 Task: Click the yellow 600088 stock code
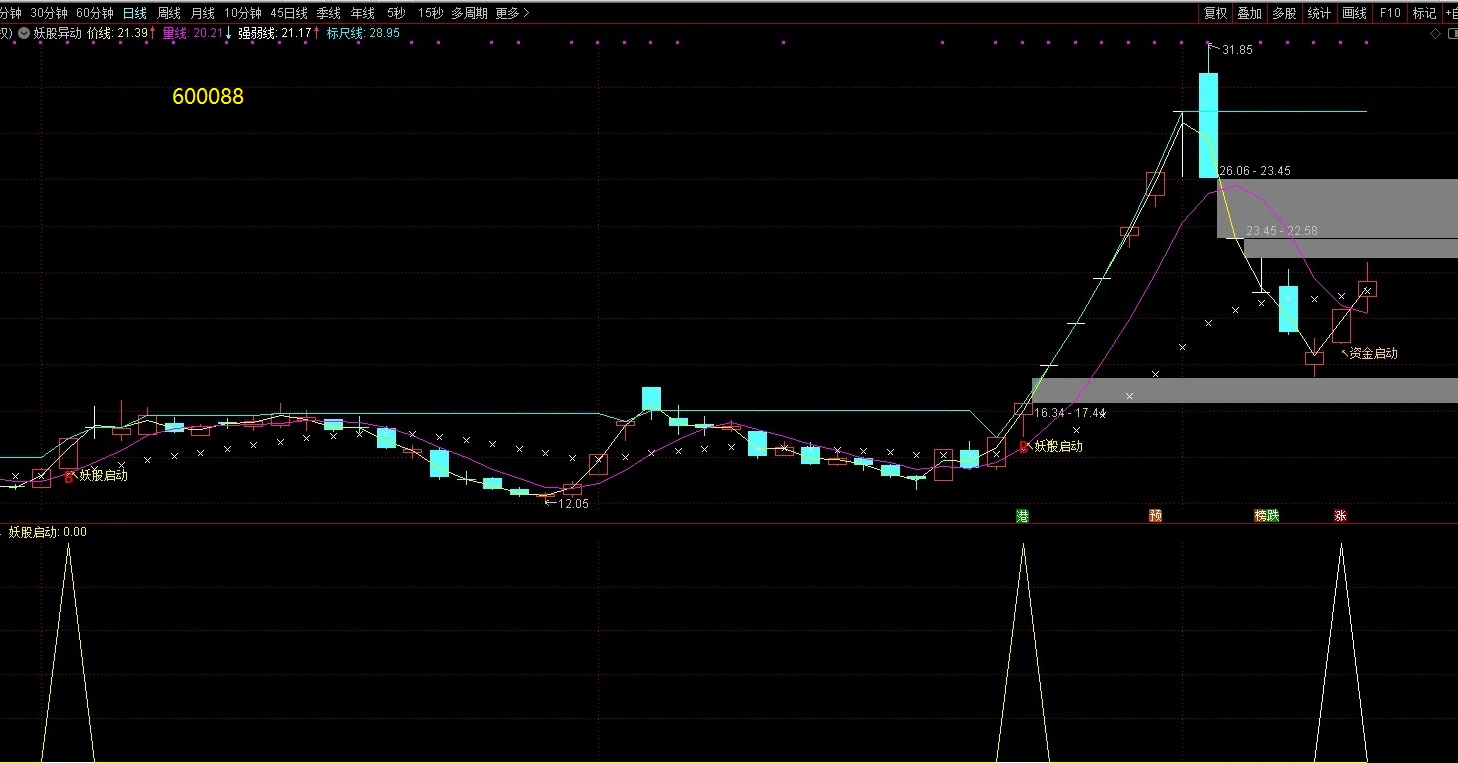point(208,97)
